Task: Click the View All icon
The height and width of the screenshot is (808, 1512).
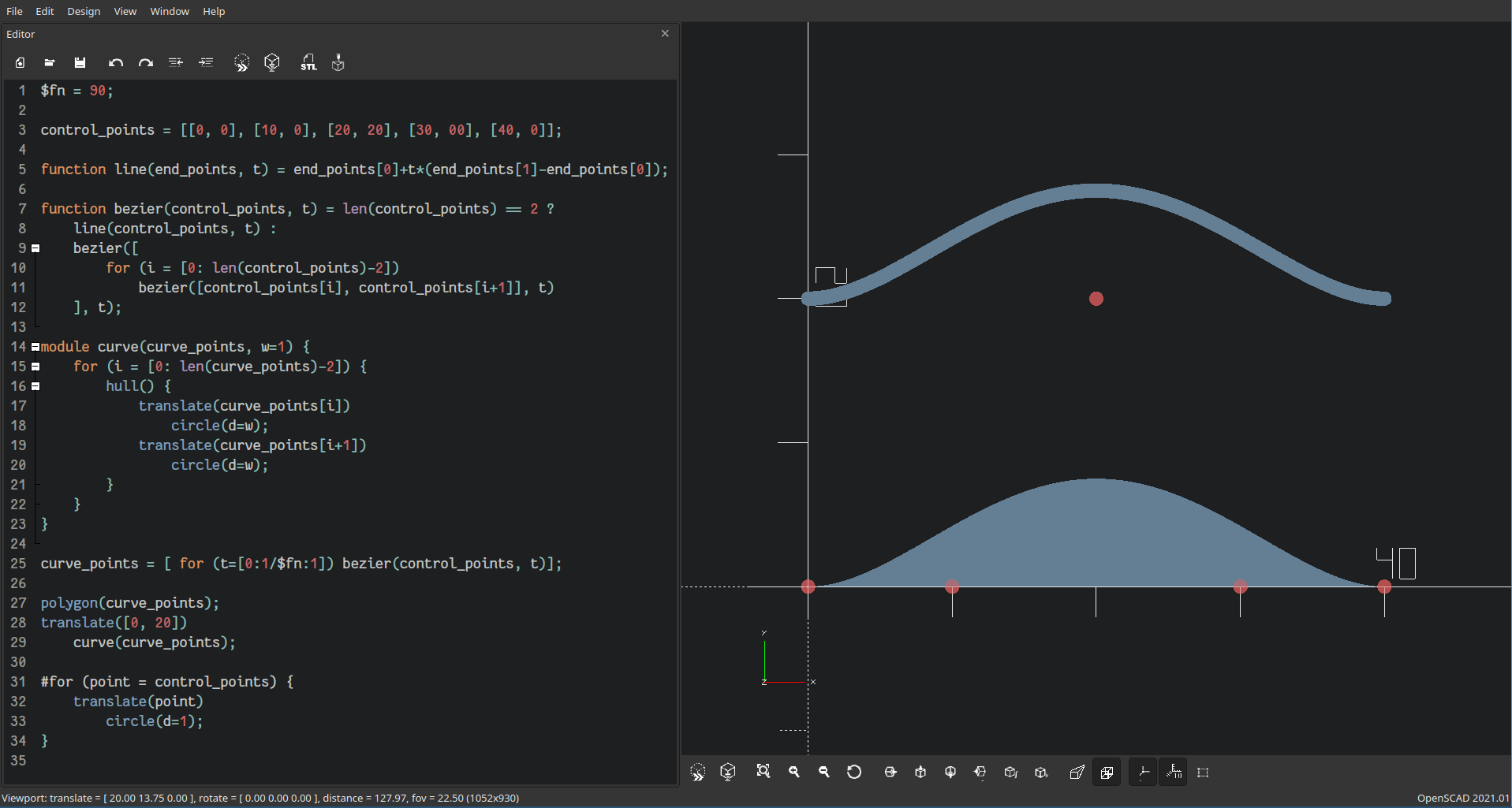Action: click(x=763, y=772)
